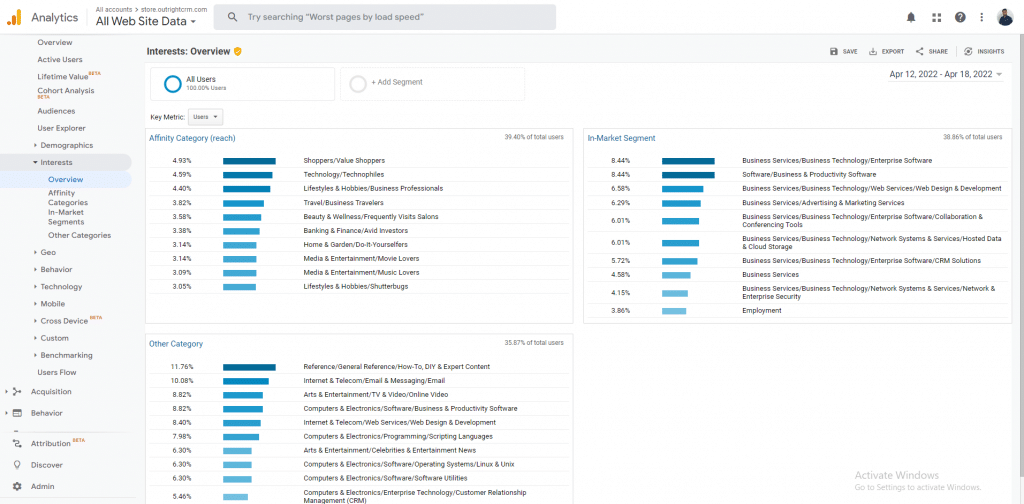Click the Business Services 4.58% row

click(x=797, y=275)
